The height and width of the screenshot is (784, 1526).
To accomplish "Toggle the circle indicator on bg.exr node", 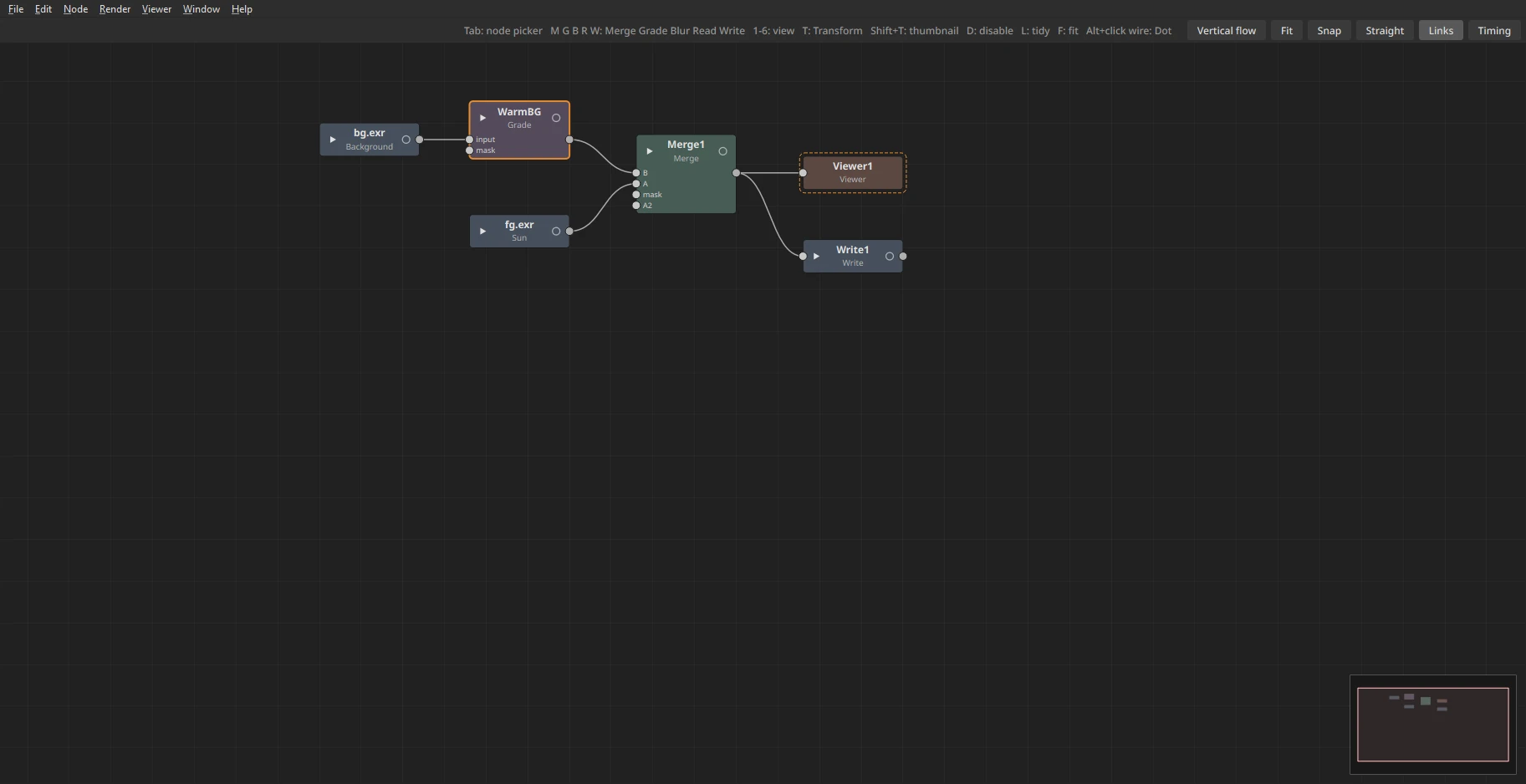I will click(x=406, y=140).
